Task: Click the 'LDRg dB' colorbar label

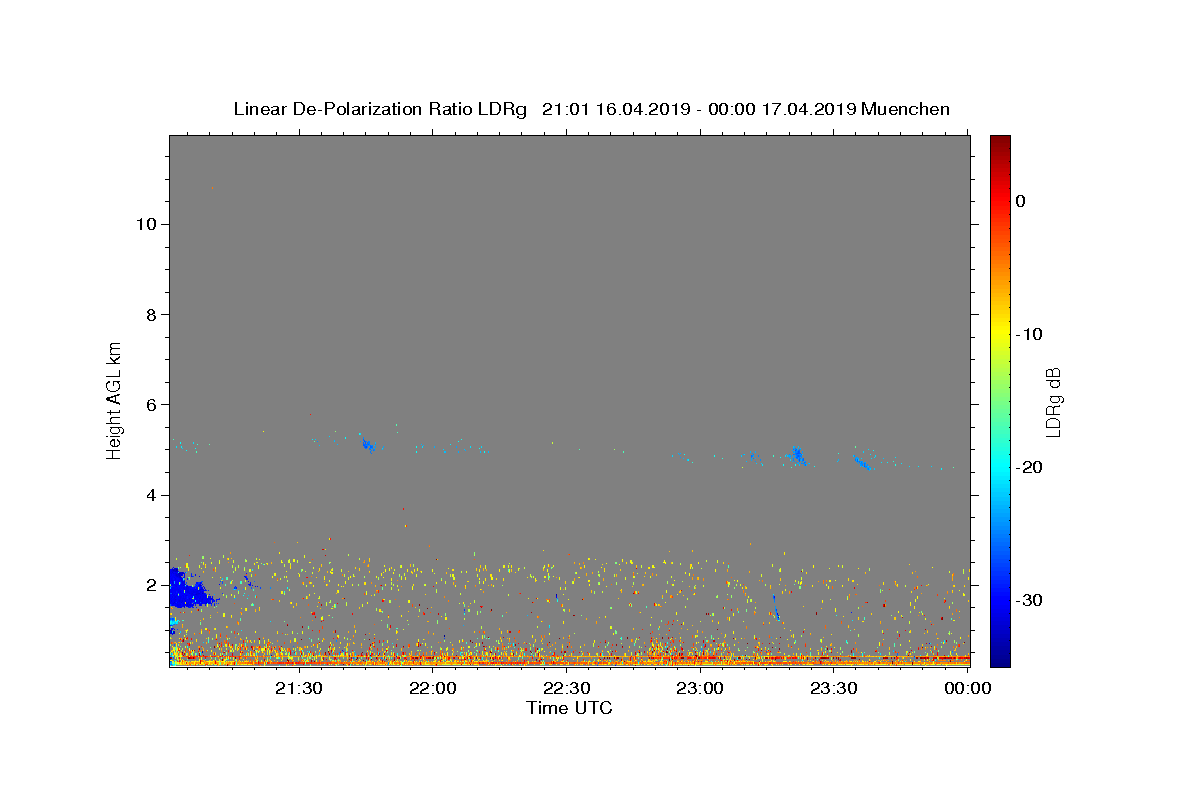Action: click(x=1053, y=402)
